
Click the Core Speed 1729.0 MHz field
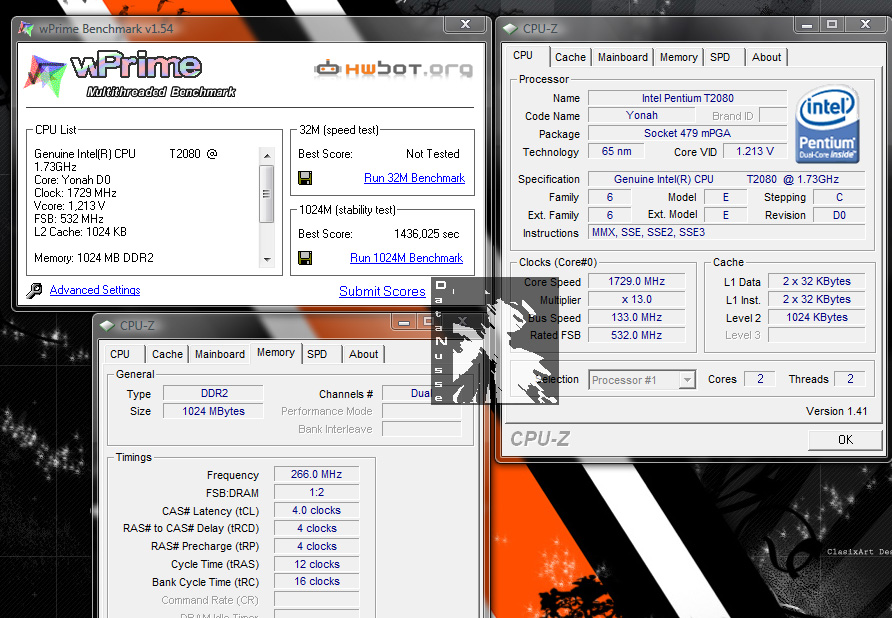636,281
